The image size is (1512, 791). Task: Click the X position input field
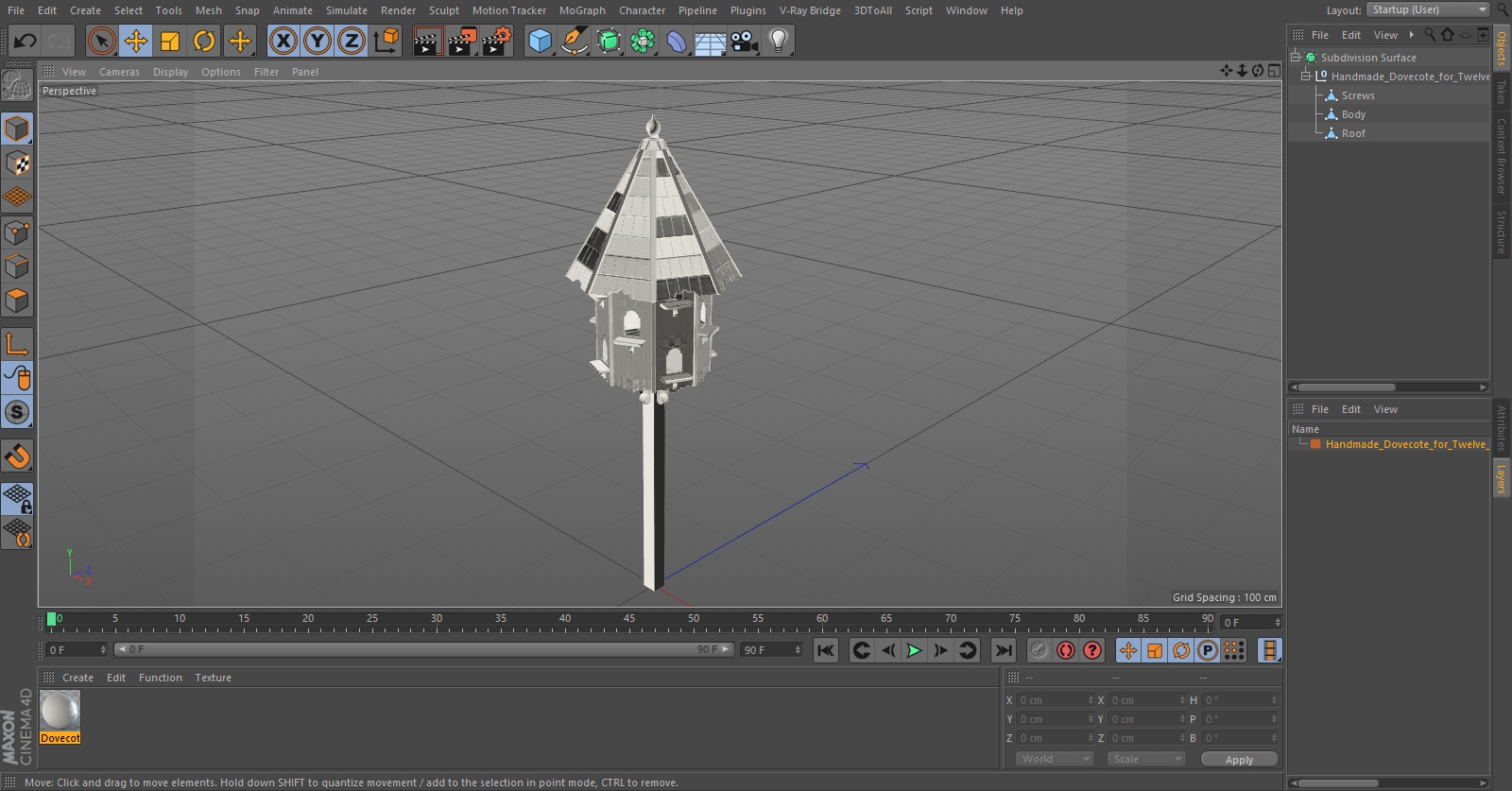[1054, 700]
